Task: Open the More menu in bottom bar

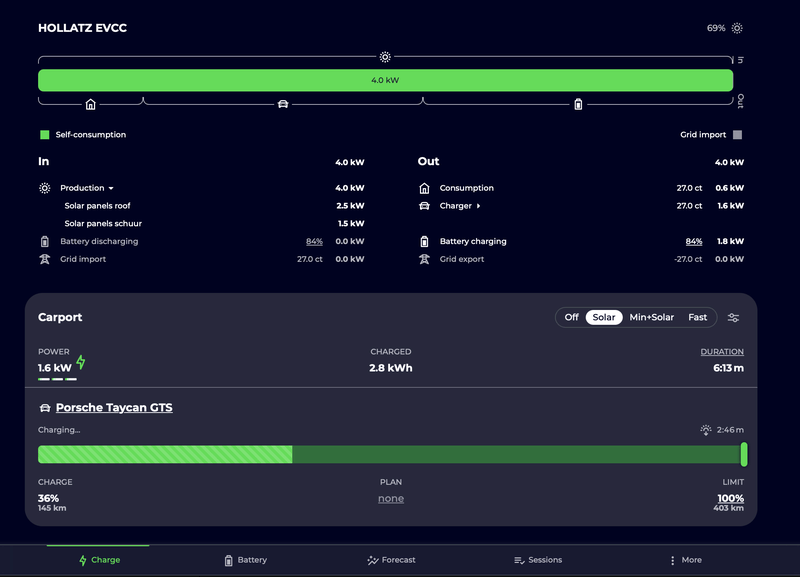Action: click(685, 560)
